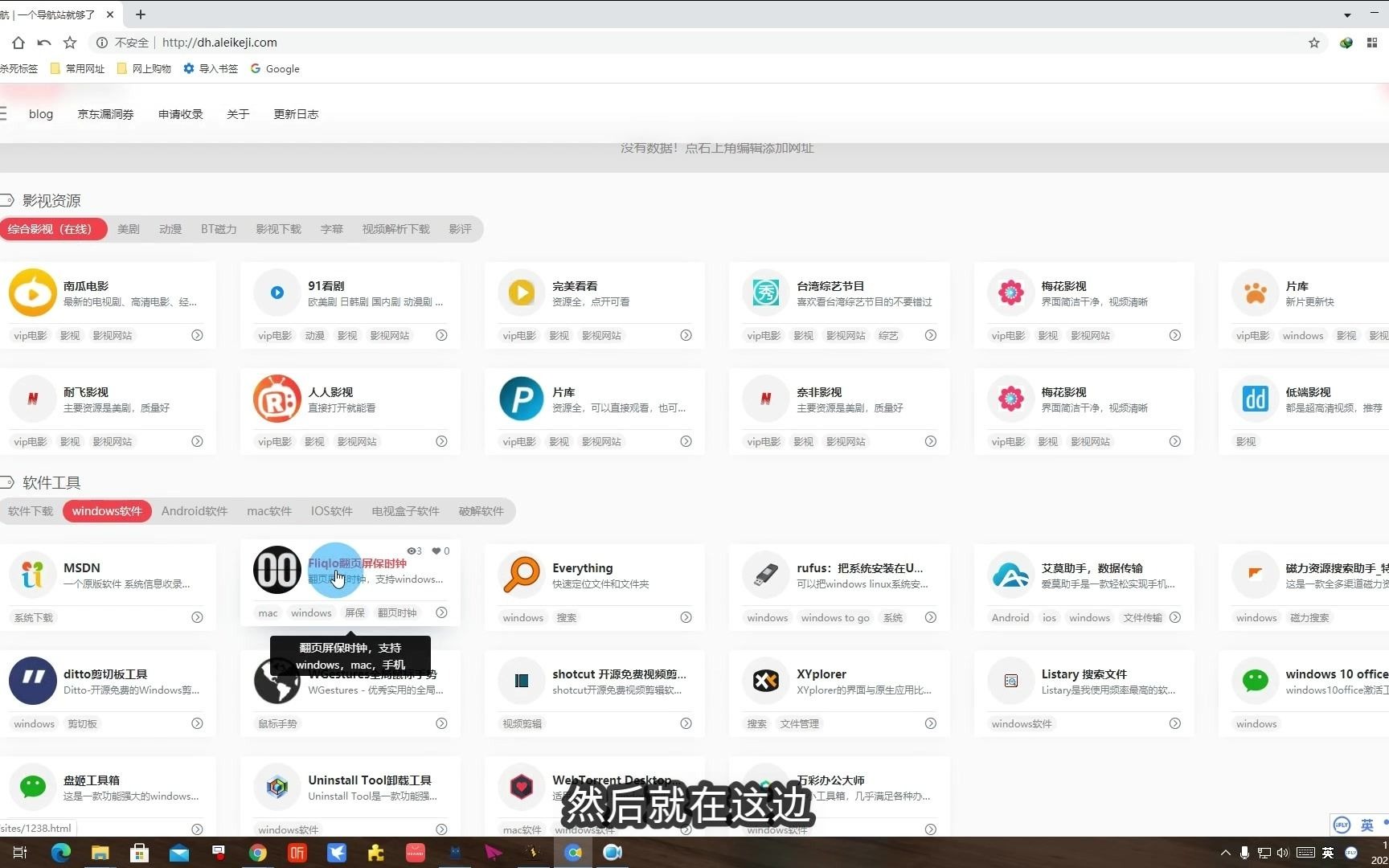Expand details arrow on 台湾综艺节目 card
This screenshot has width=1389, height=868.
[x=930, y=335]
